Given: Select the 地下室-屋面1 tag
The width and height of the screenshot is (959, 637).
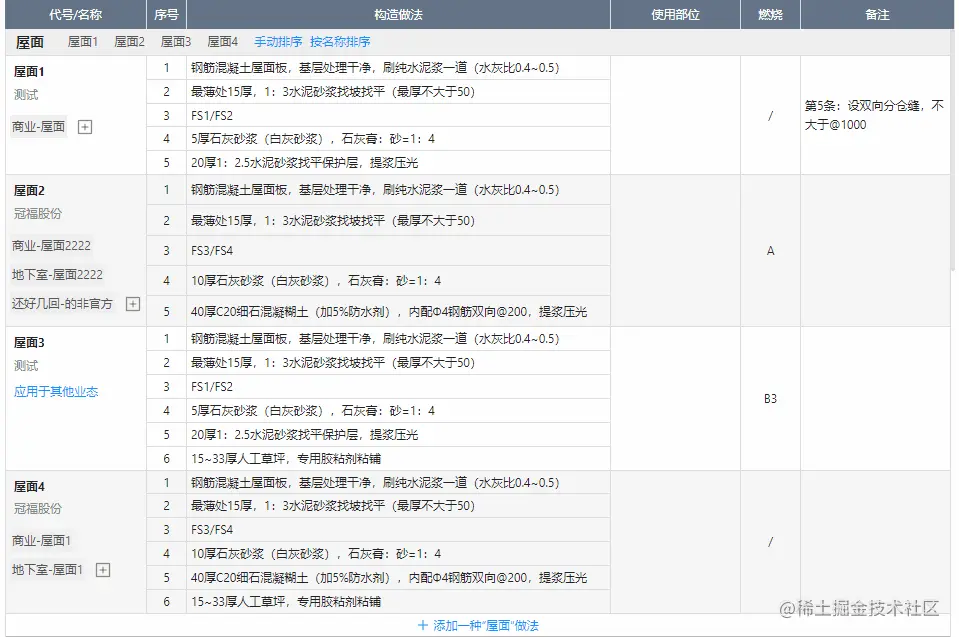Looking at the screenshot, I should click(x=48, y=570).
